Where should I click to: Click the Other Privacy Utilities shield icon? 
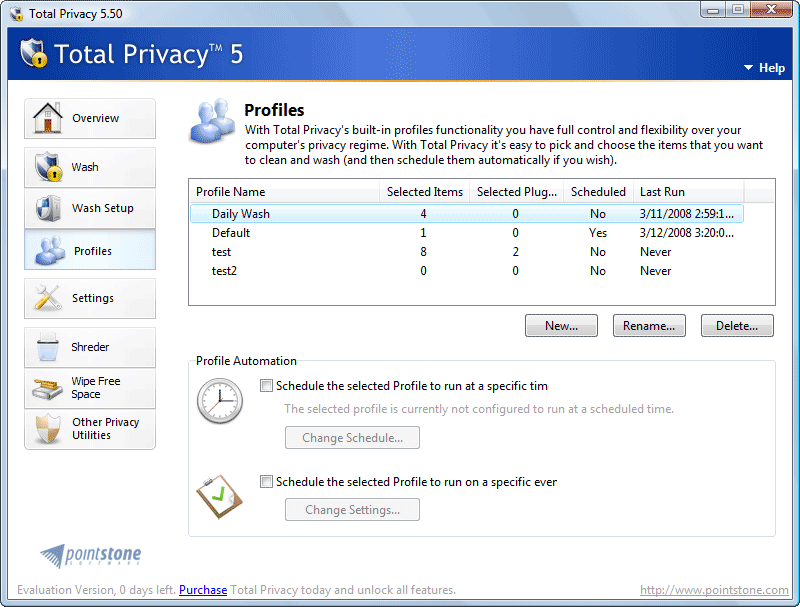click(x=47, y=428)
